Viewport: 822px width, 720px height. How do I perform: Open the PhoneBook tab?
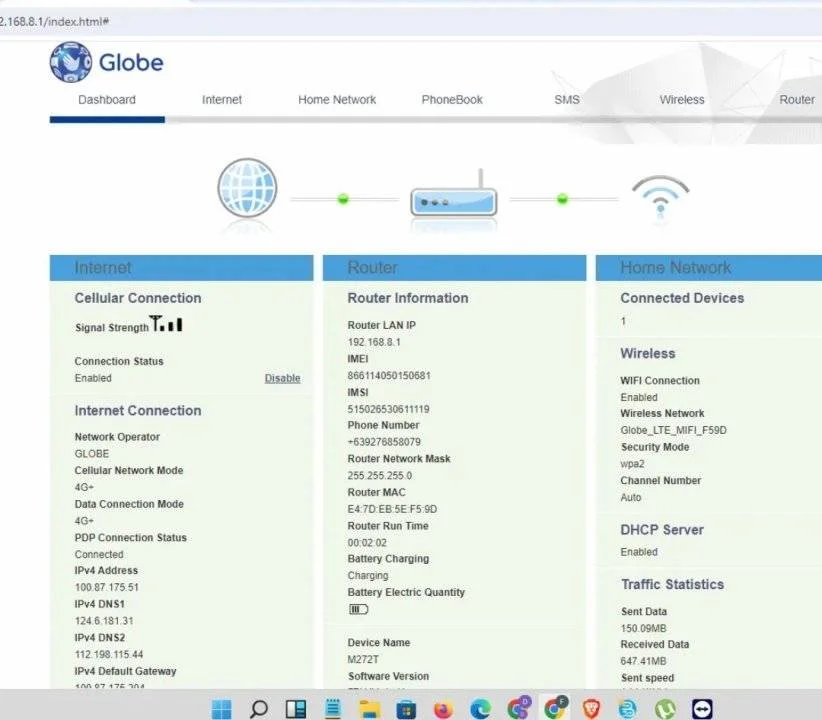pos(452,100)
